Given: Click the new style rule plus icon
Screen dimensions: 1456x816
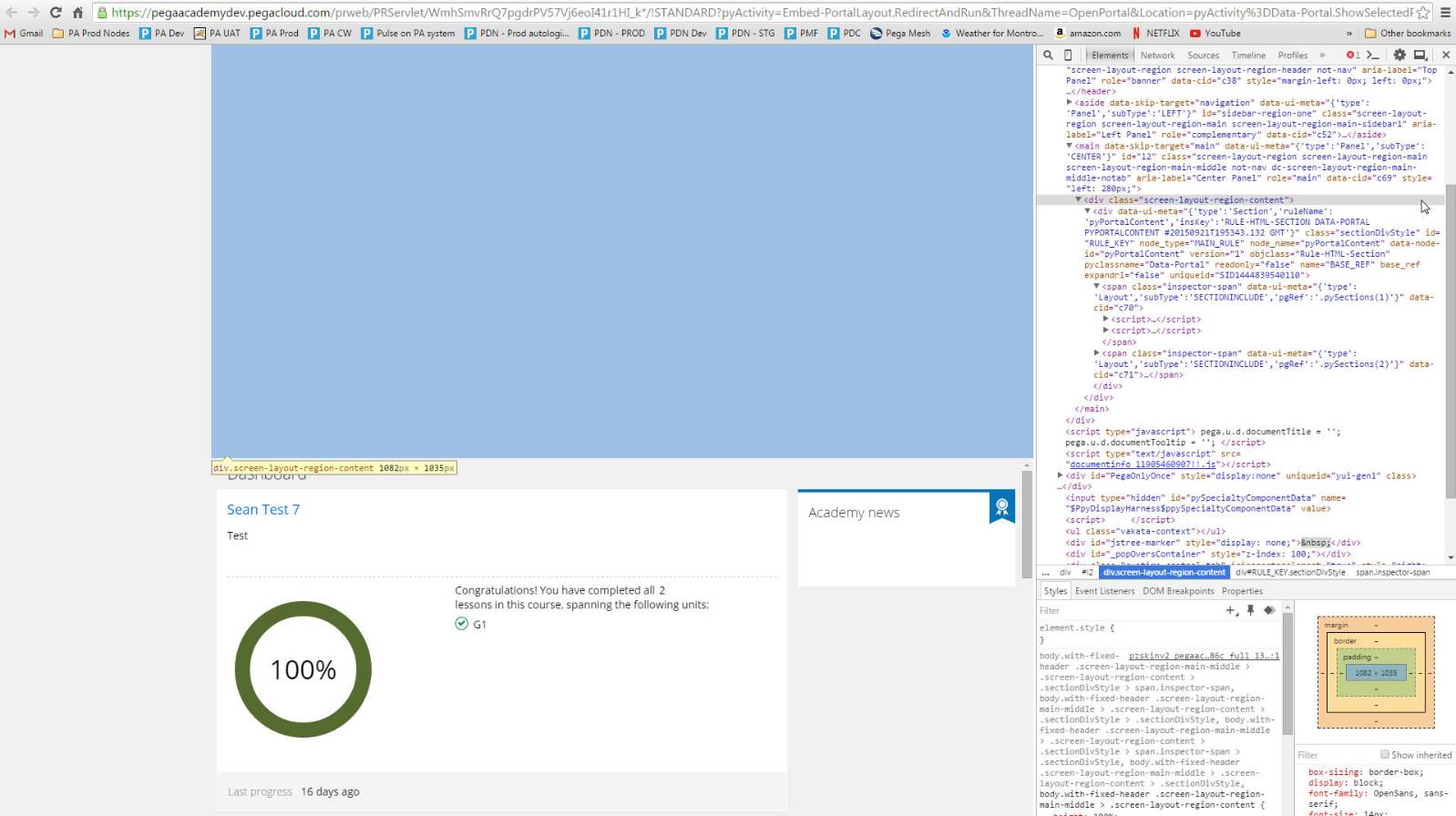Looking at the screenshot, I should (x=1232, y=610).
